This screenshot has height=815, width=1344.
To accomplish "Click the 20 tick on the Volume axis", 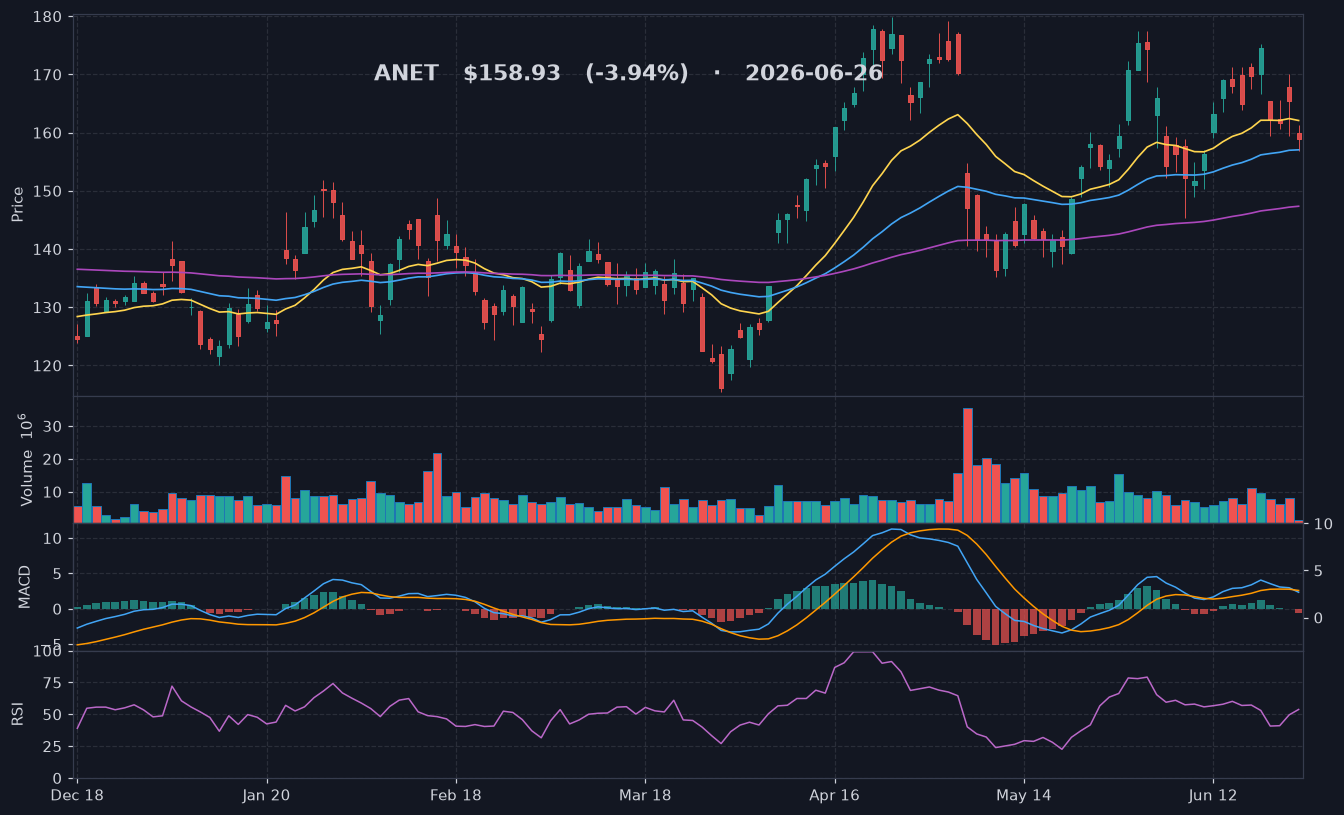I will 54,460.
